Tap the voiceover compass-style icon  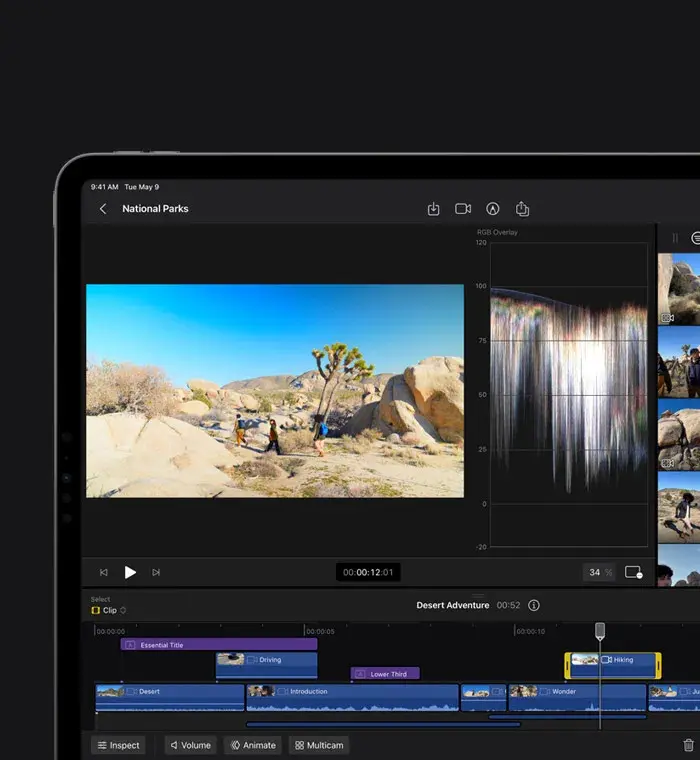493,209
